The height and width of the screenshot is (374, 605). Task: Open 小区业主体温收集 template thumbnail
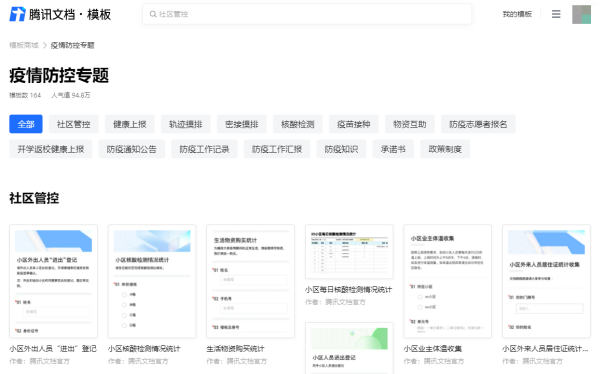coord(448,281)
